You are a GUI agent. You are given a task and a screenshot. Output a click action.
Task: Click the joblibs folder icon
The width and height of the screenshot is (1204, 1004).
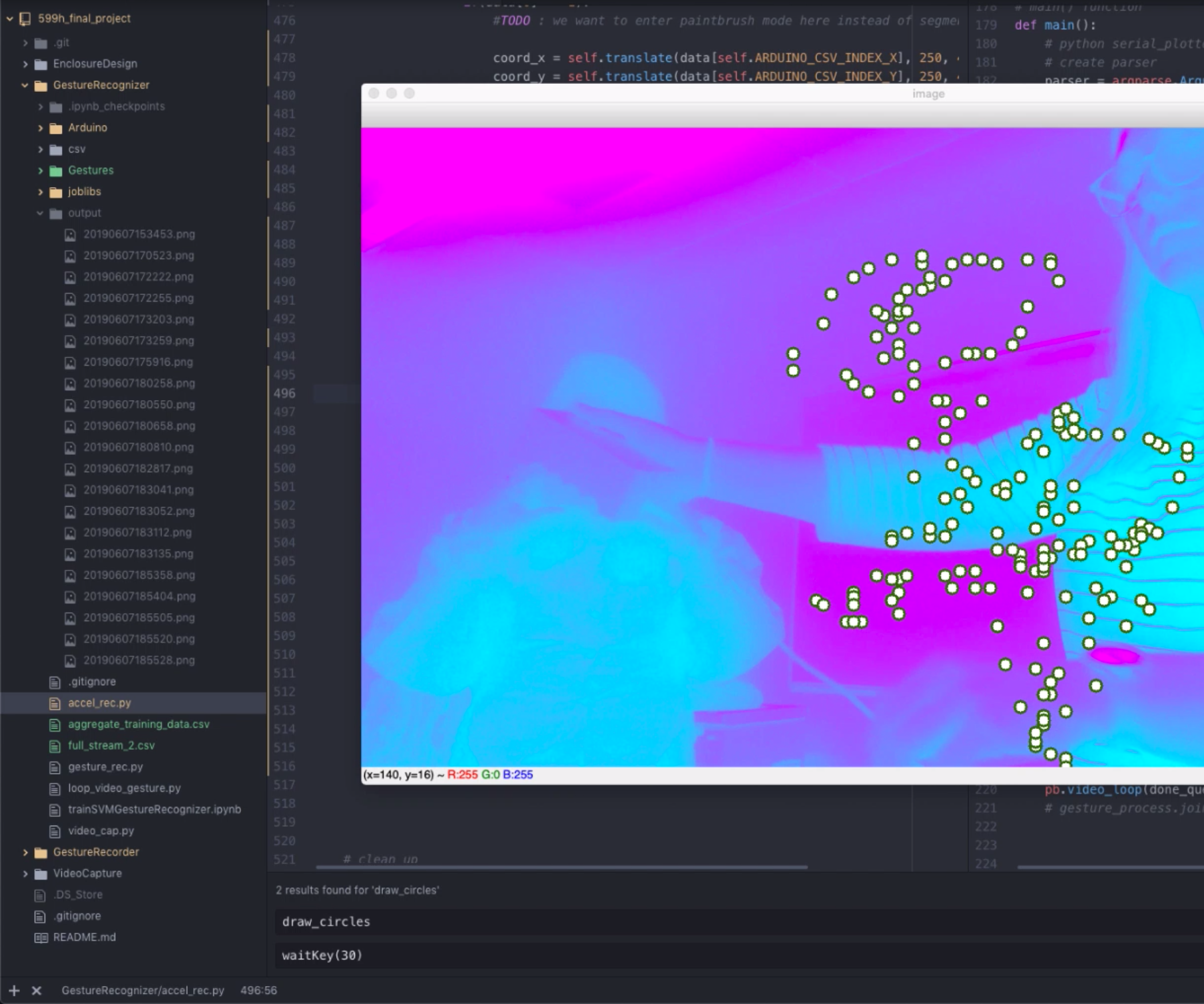56,192
